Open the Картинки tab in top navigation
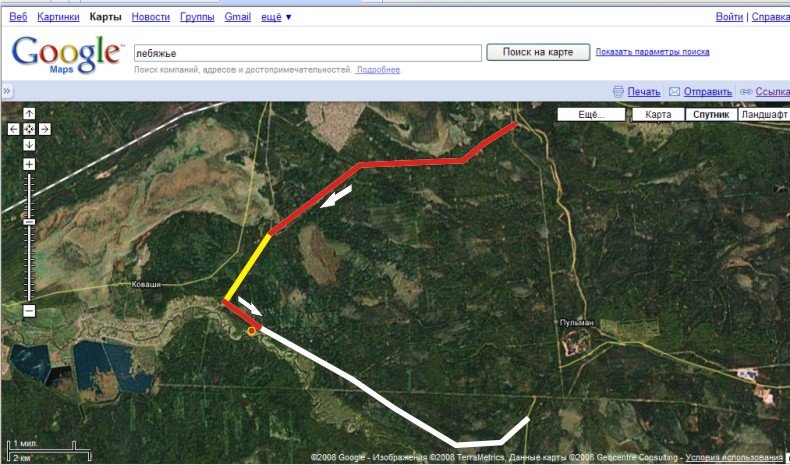 pyautogui.click(x=58, y=17)
